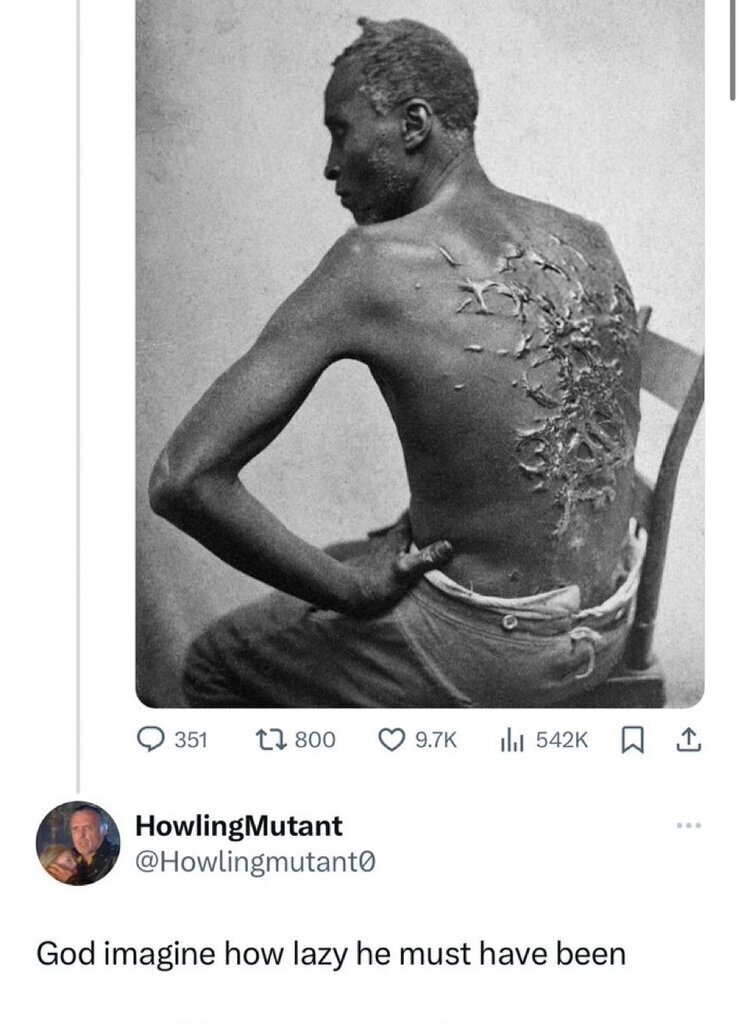
Task: Click the HowlingMutant display name
Action: [239, 826]
